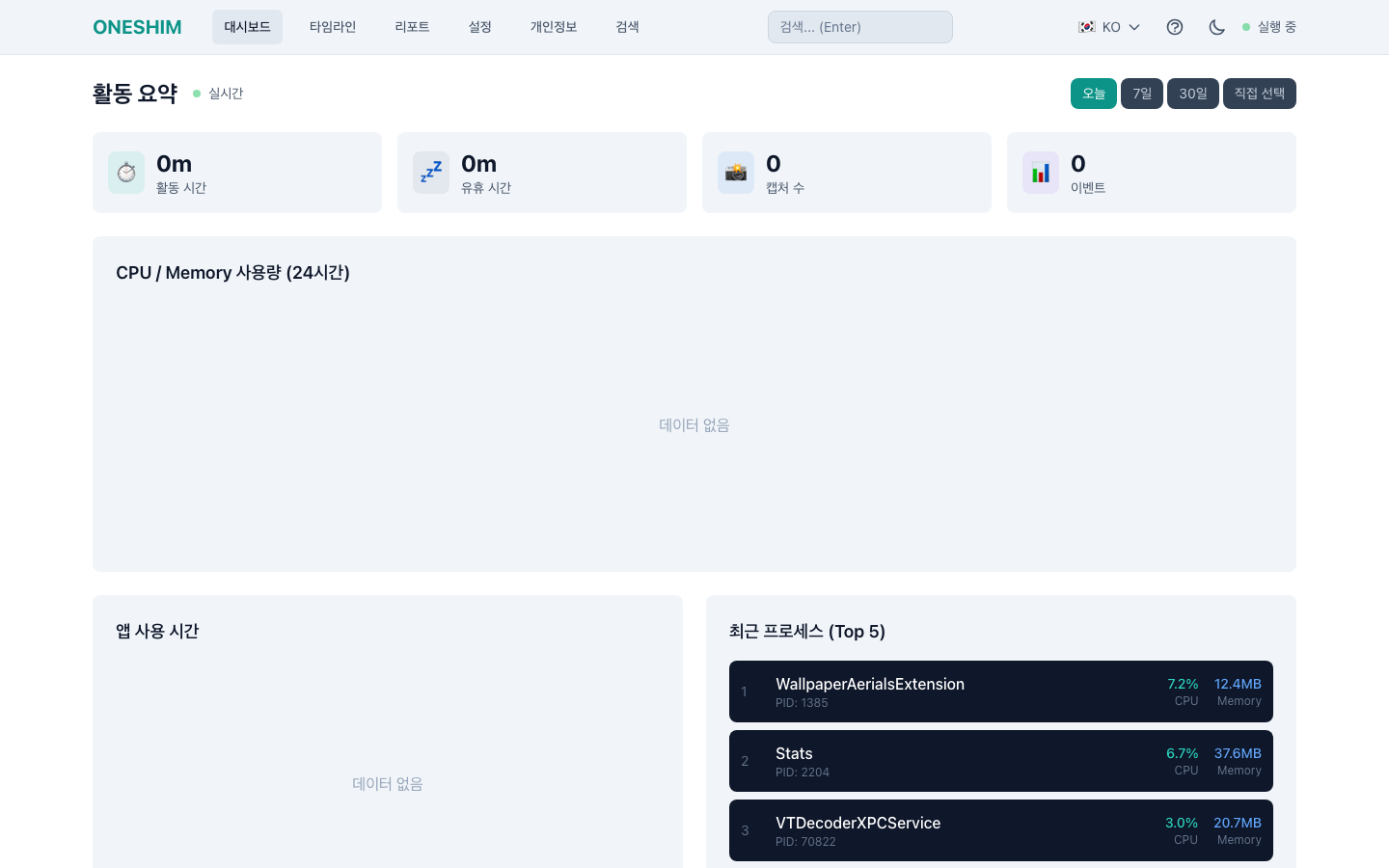Click the Korean flag icon

pyautogui.click(x=1086, y=27)
